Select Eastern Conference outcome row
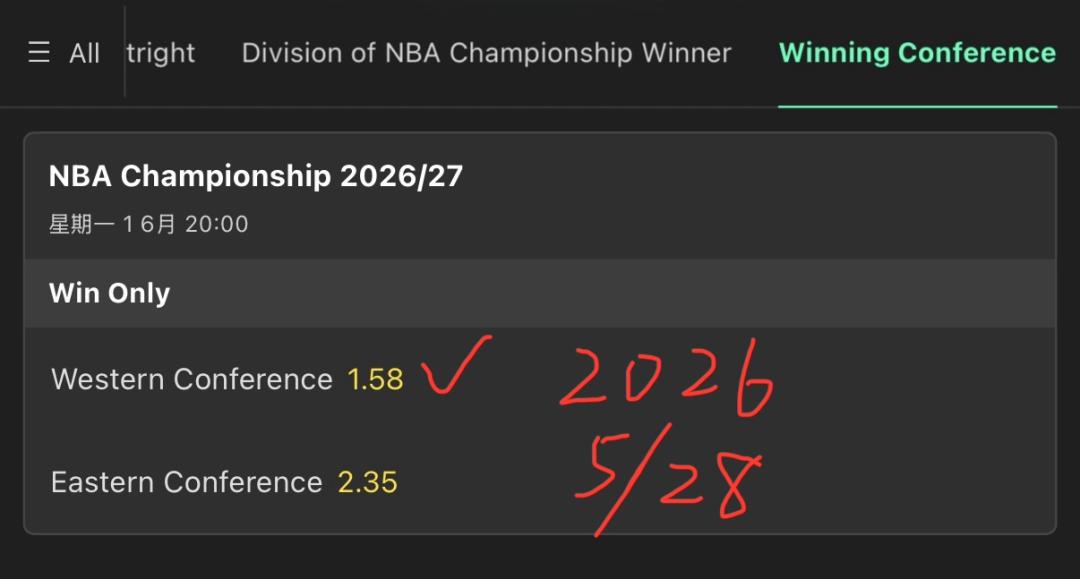The width and height of the screenshot is (1080, 579). (540, 482)
